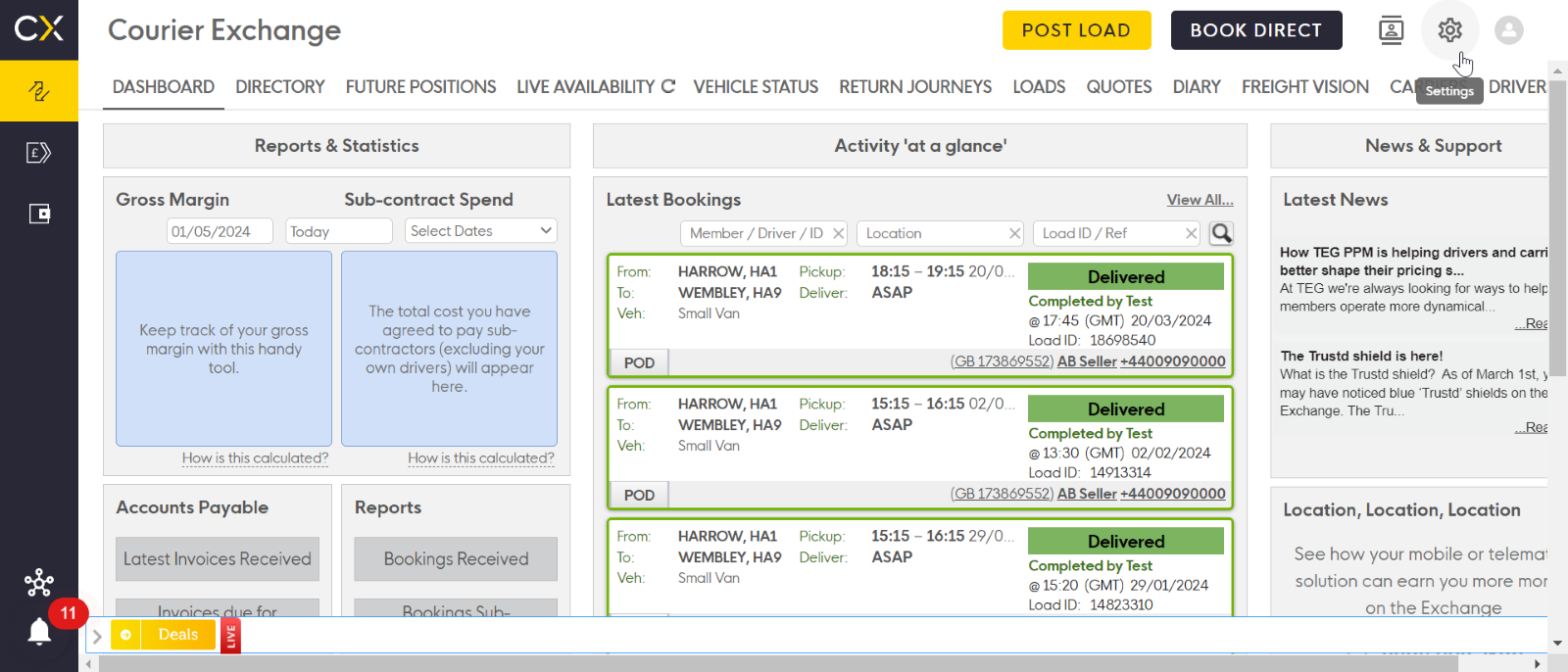The width and height of the screenshot is (1568, 672).
Task: Click the Today date field
Action: pyautogui.click(x=339, y=231)
